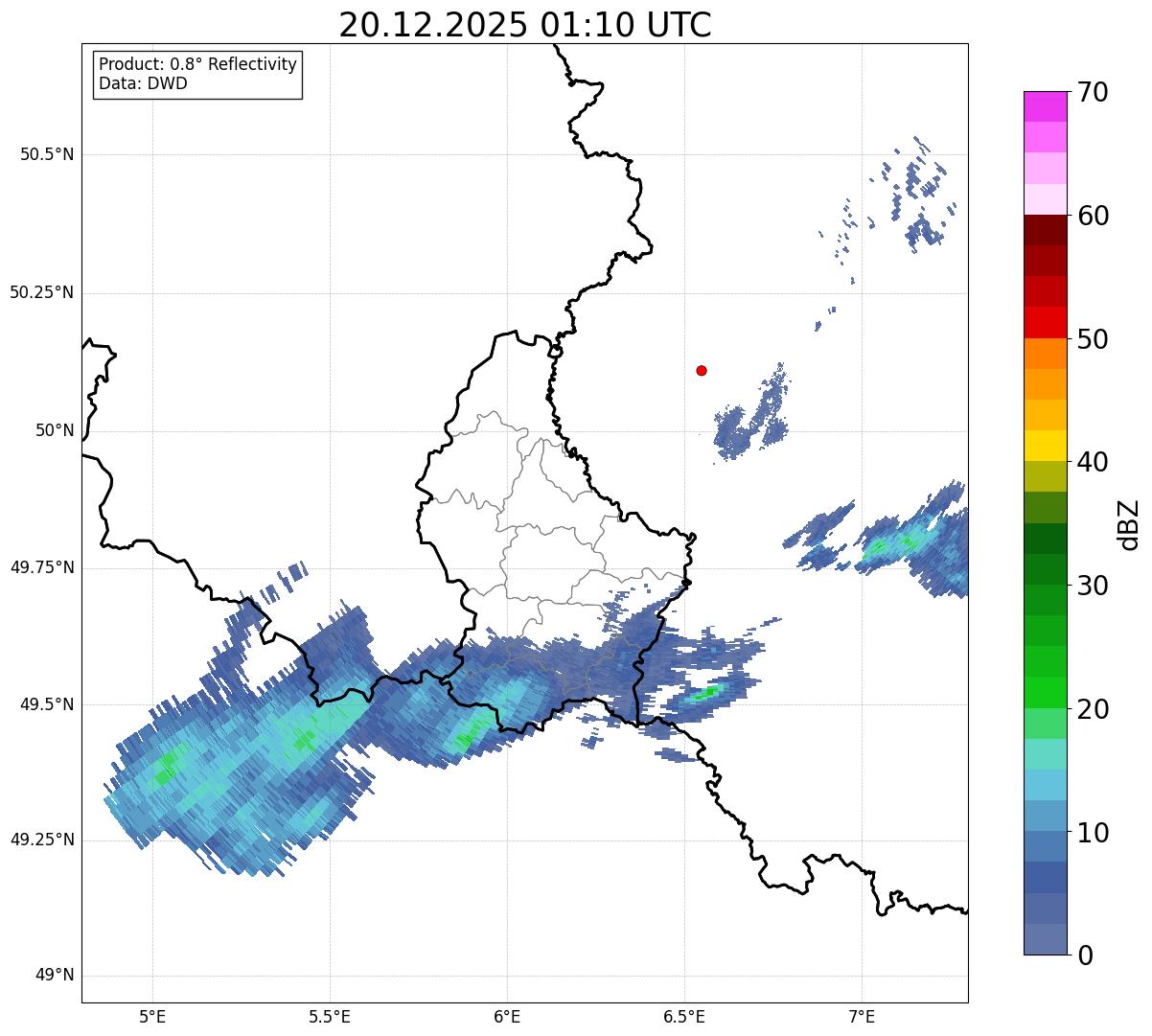Click the title "20.12.2025 01:10 UTC"

pos(525,25)
